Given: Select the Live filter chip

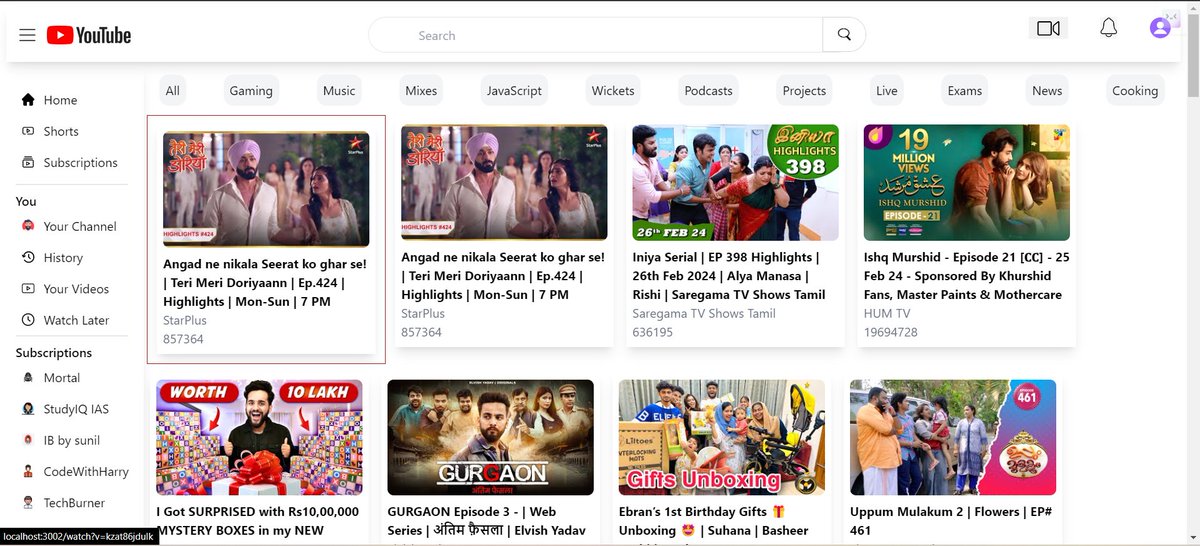Looking at the screenshot, I should tap(887, 90).
